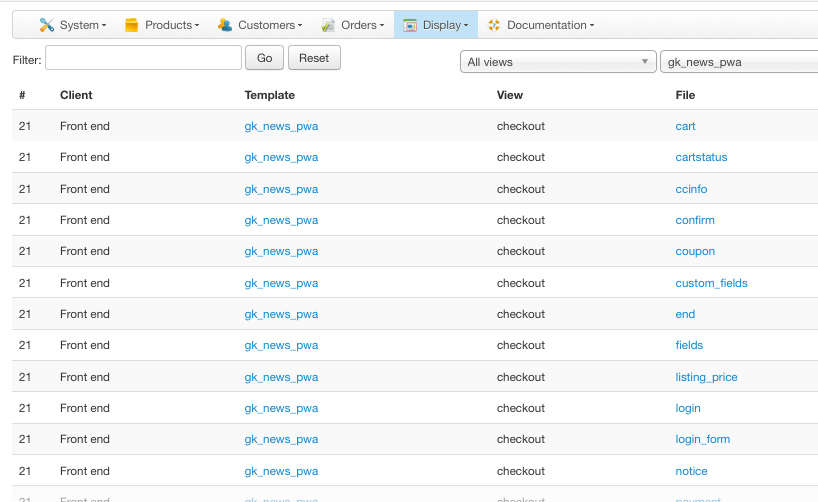Open the gk_news_pwa template dropdown

coord(739,62)
